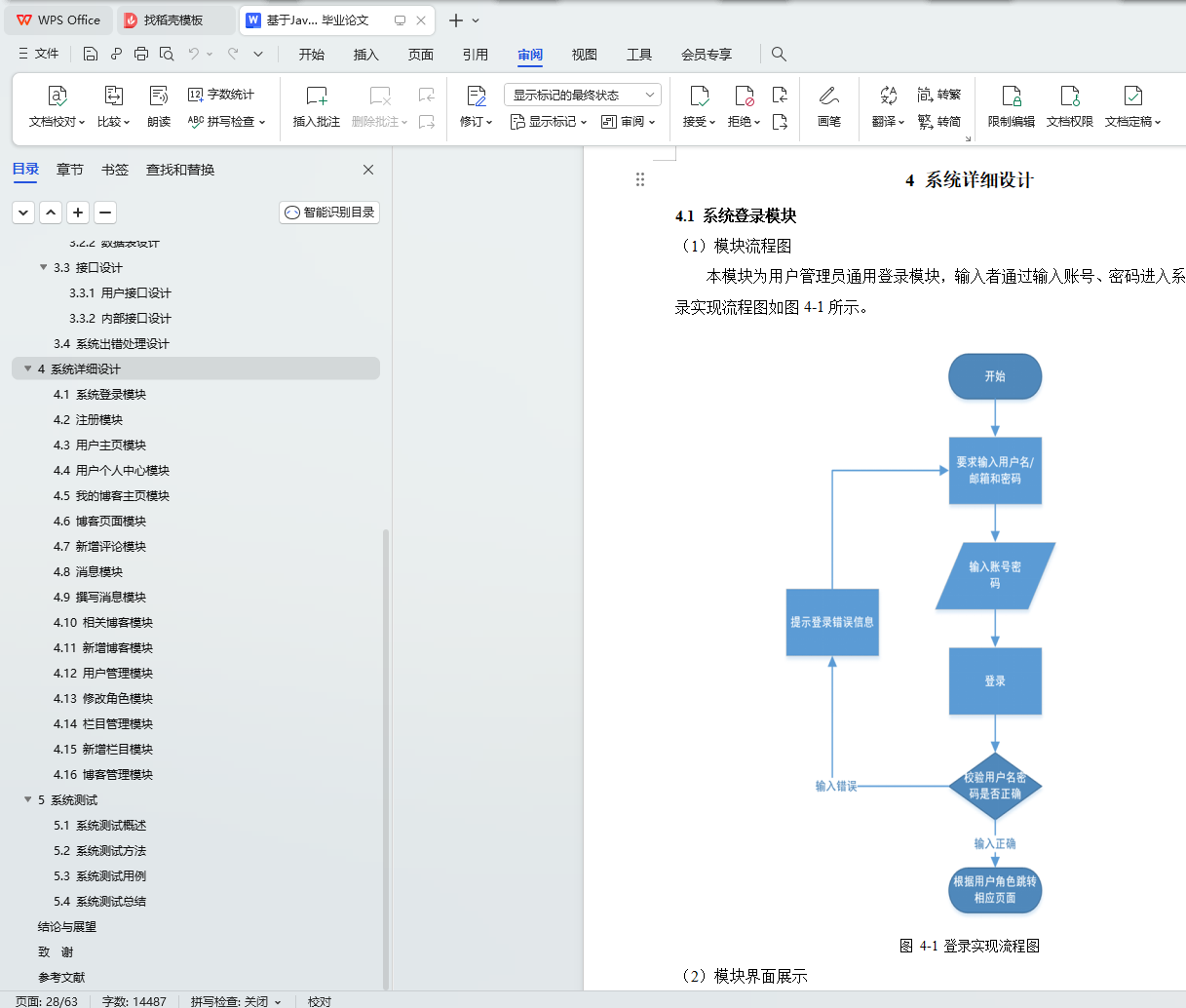Open 文档权限 document permissions
Viewport: 1186px width, 1008px height.
tap(1070, 107)
